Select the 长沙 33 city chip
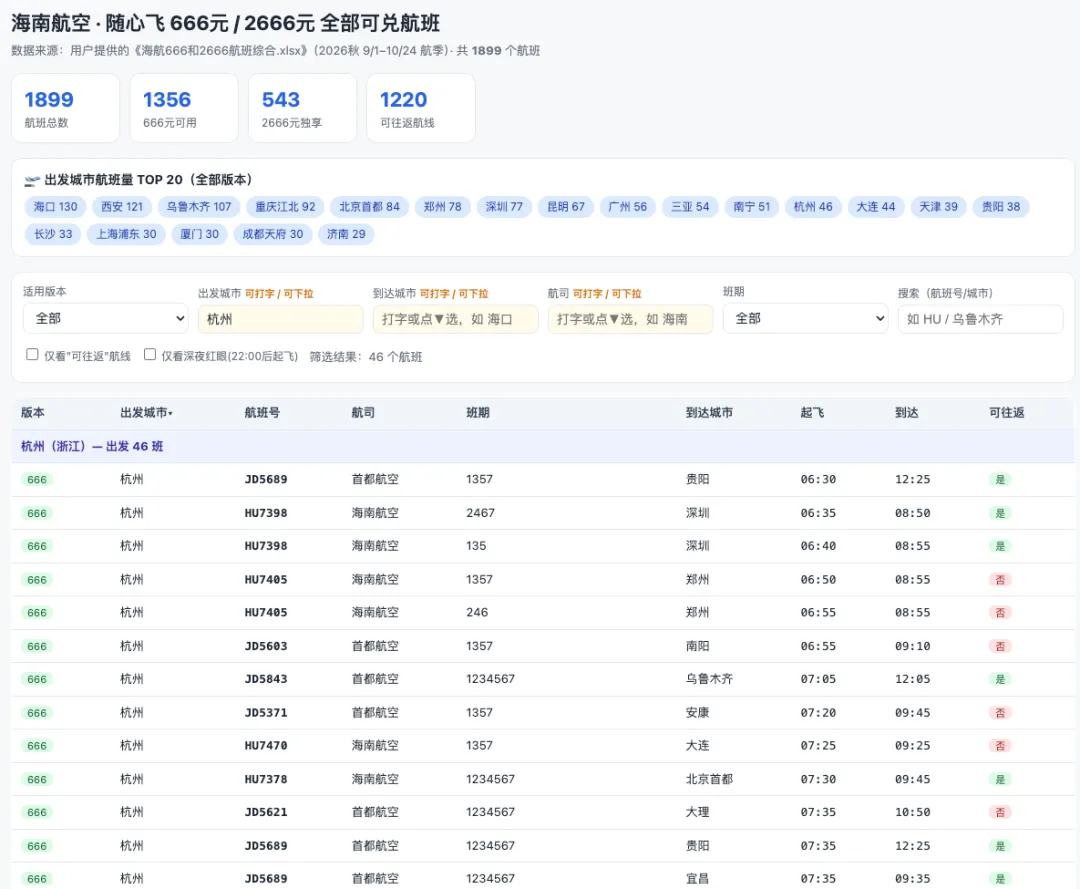The image size is (1080, 889). pos(53,234)
